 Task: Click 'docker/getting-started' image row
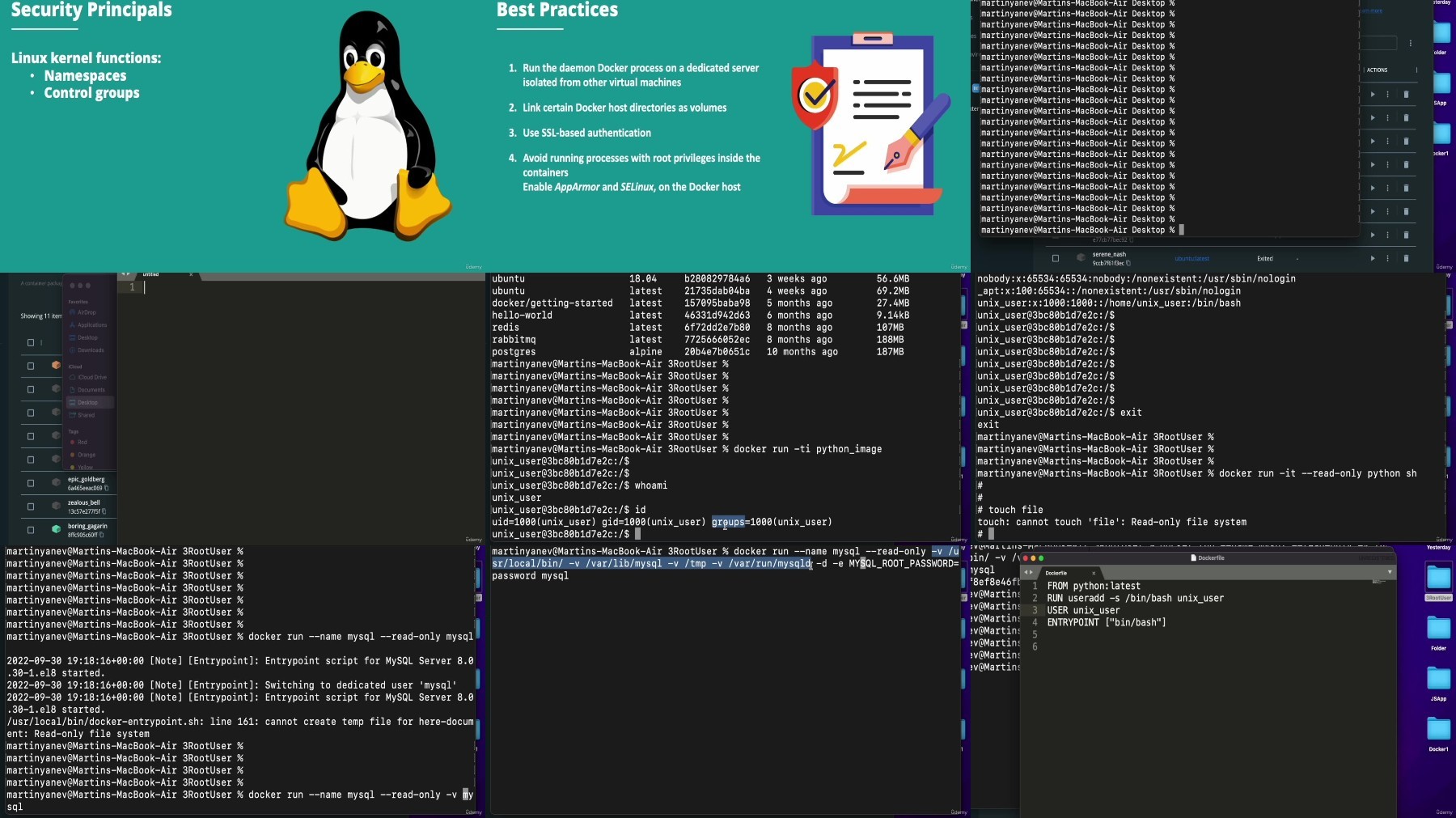[700, 303]
